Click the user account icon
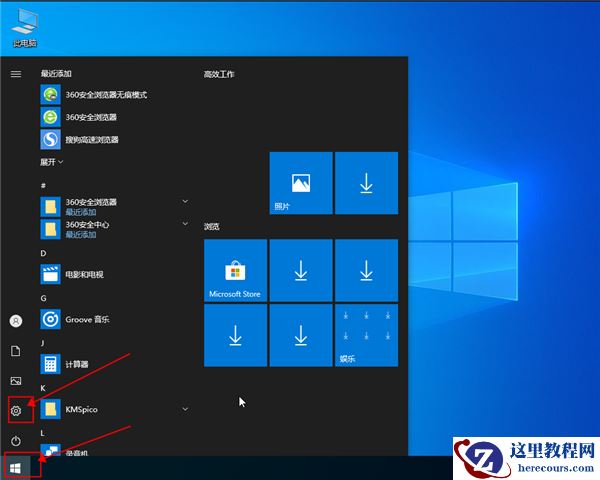 click(x=16, y=320)
